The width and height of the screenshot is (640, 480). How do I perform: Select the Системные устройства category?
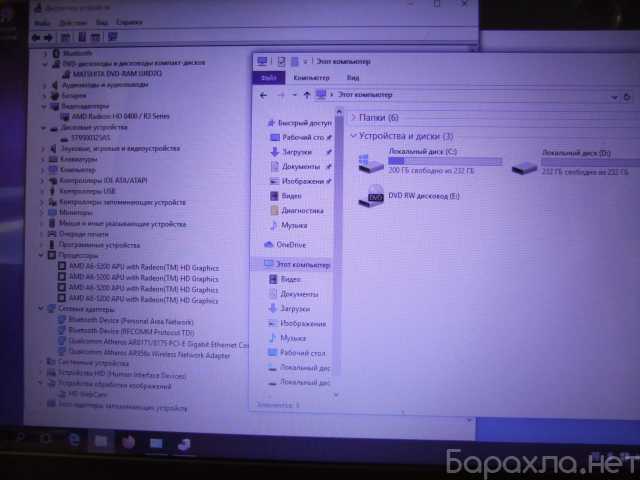(93, 362)
